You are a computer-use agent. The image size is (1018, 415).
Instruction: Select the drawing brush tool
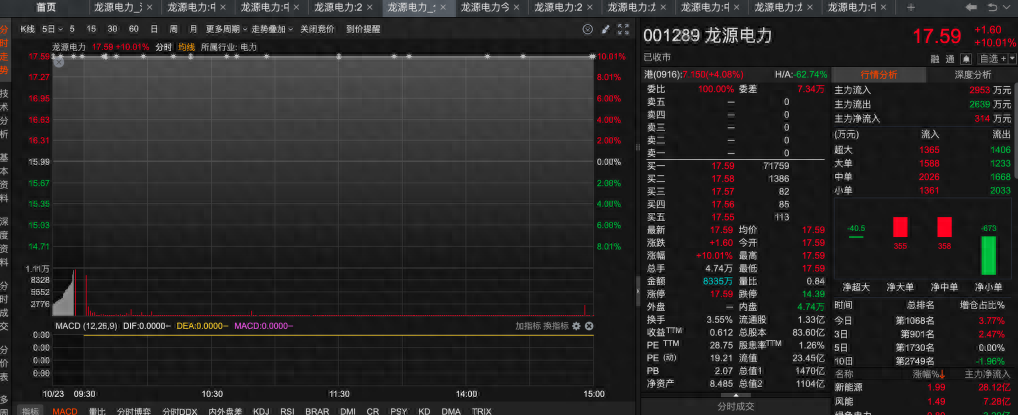606,29
